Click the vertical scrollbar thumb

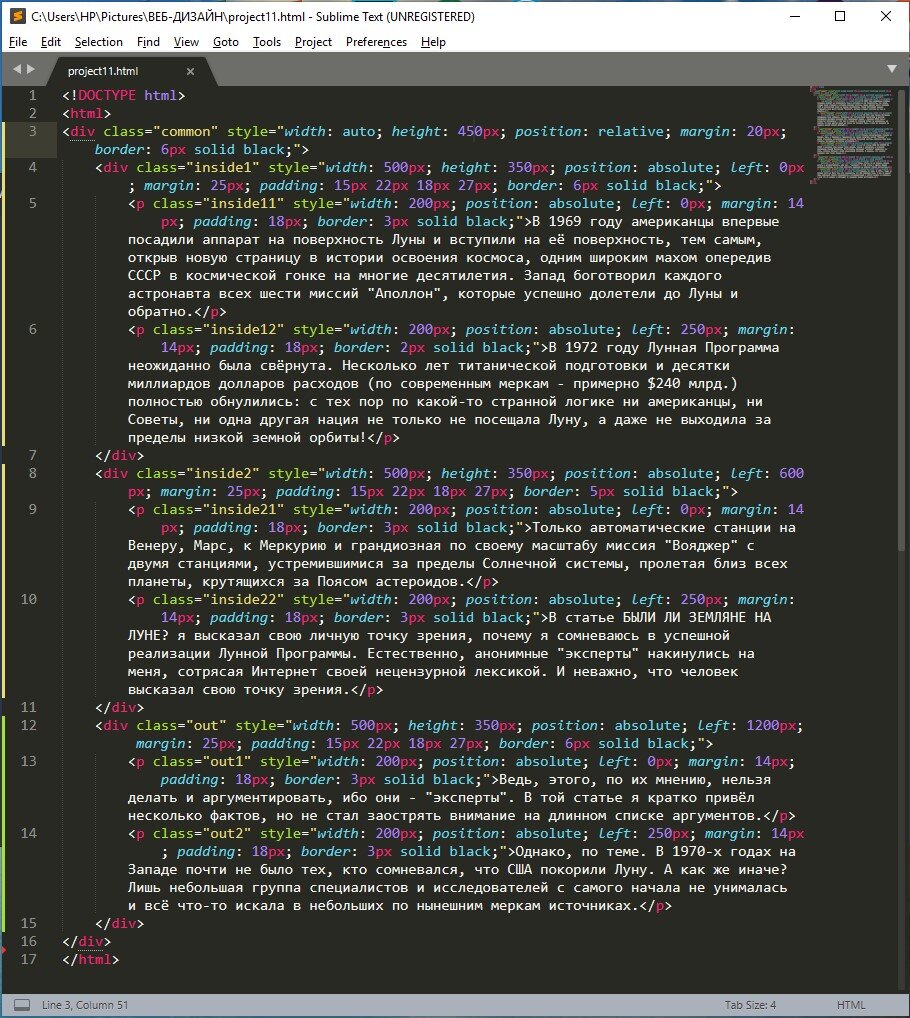pyautogui.click(x=901, y=321)
